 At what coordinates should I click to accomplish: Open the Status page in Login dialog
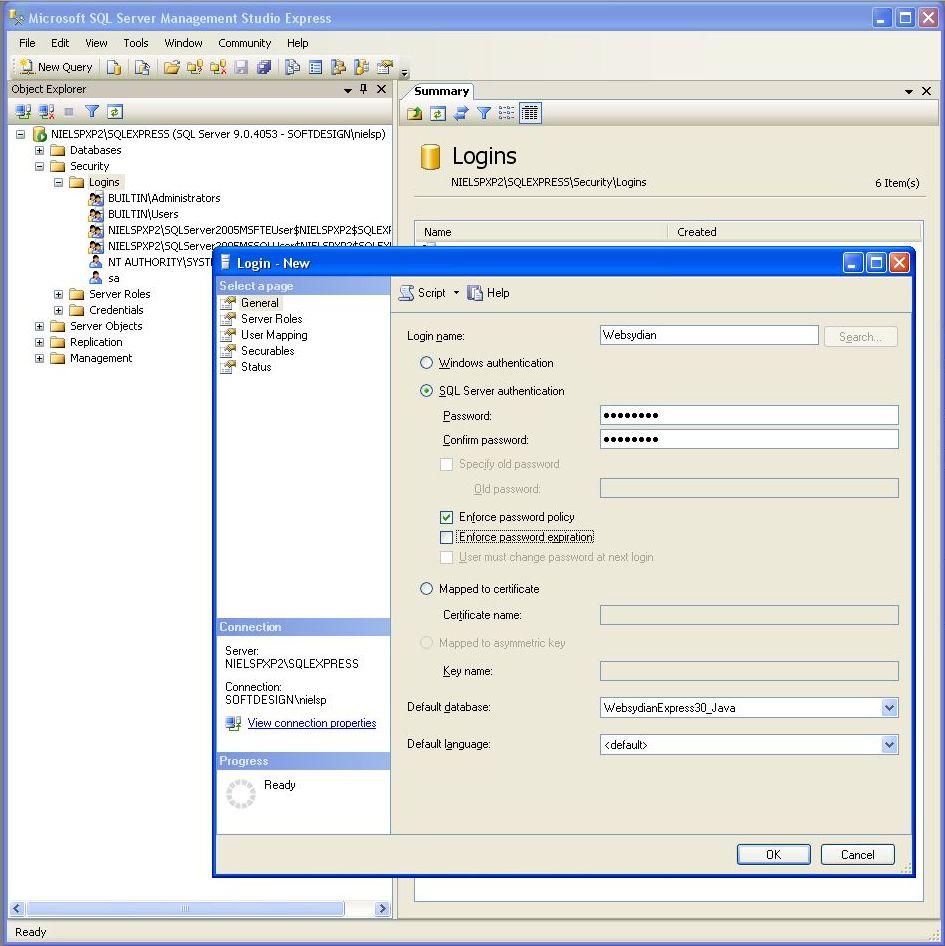pyautogui.click(x=256, y=367)
